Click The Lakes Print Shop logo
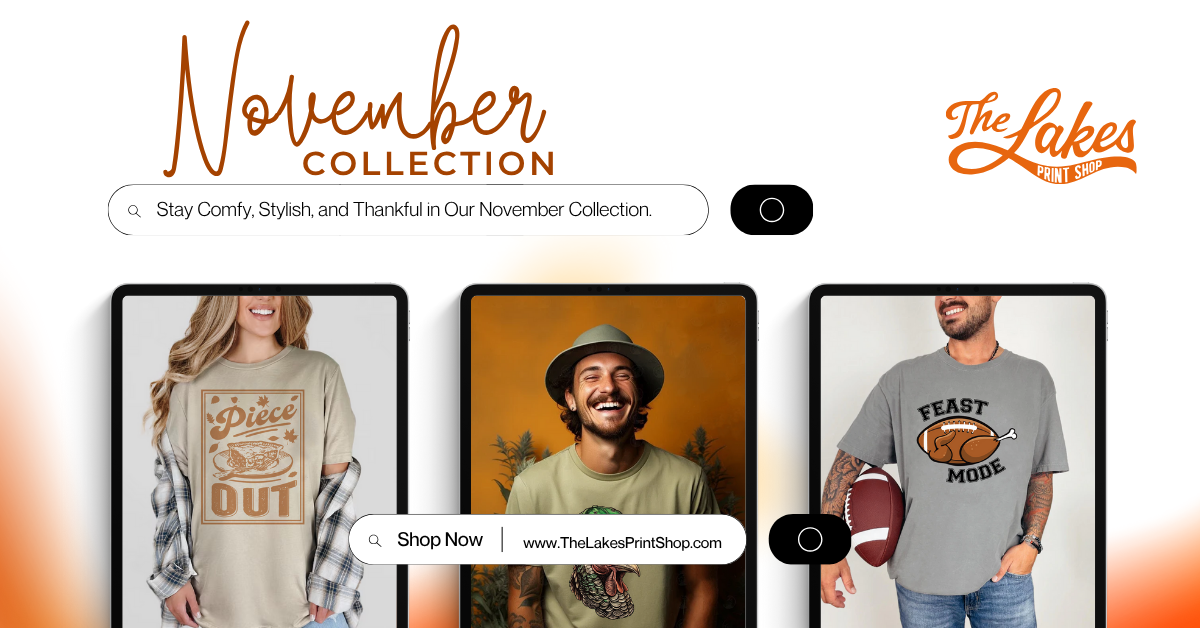Viewport: 1200px width, 628px height. (1041, 131)
